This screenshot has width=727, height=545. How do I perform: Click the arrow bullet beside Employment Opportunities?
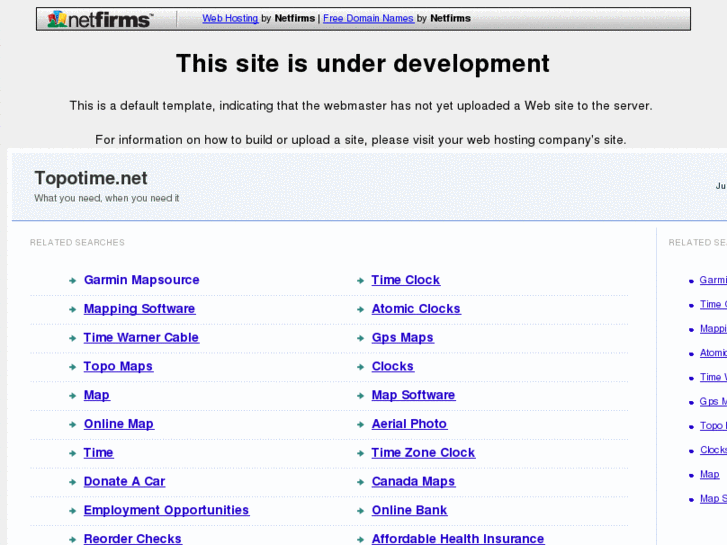click(x=72, y=511)
